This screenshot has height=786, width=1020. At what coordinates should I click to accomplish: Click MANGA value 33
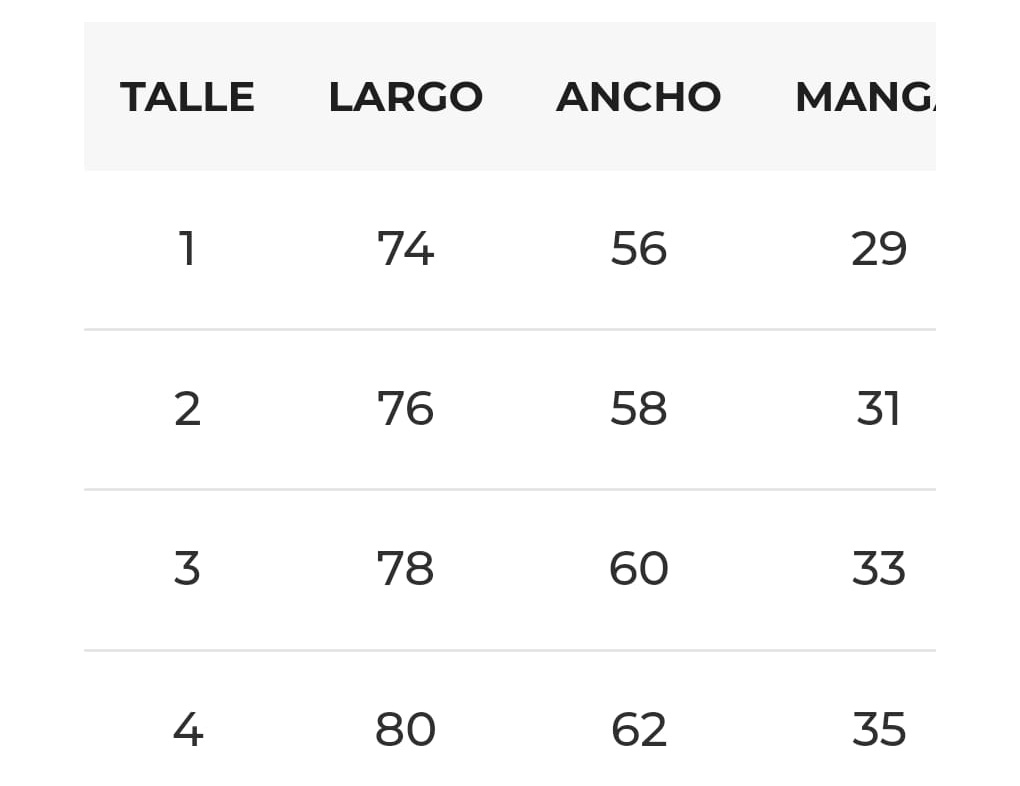(879, 568)
